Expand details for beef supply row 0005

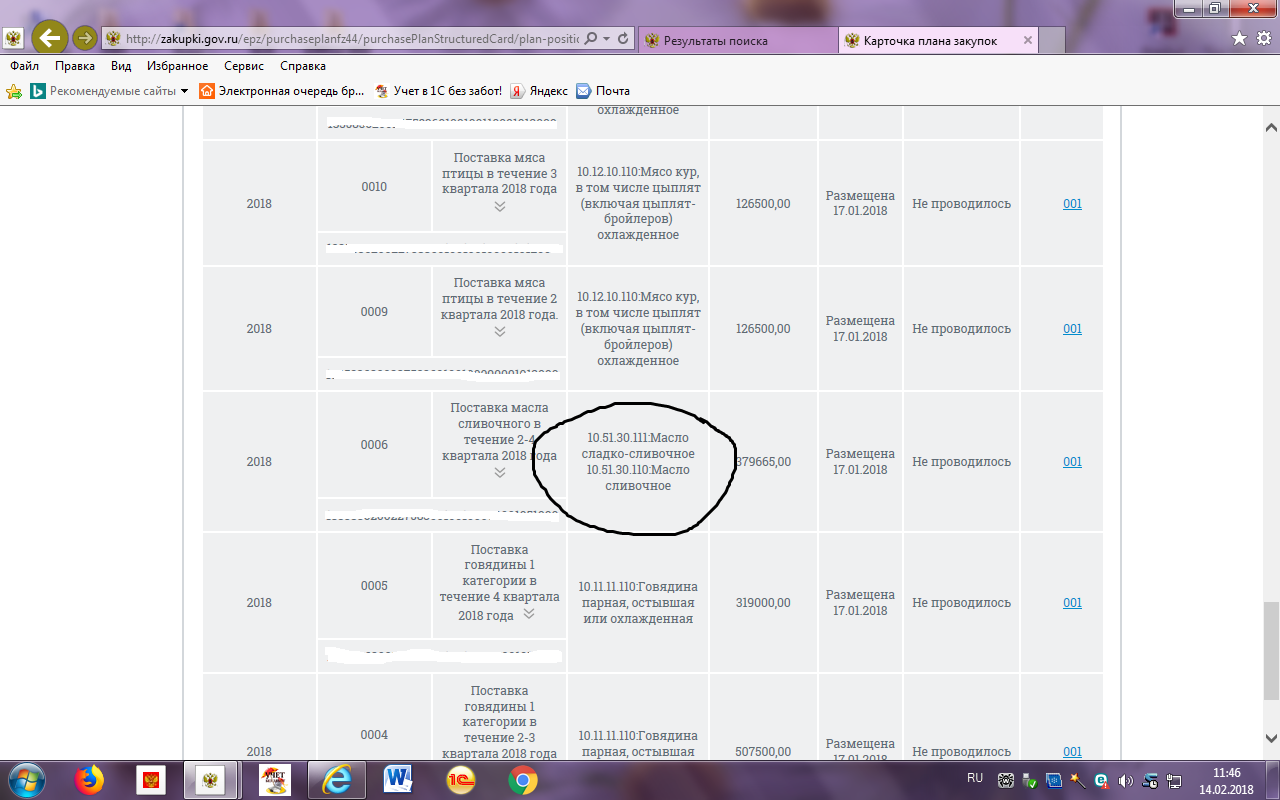pos(529,614)
